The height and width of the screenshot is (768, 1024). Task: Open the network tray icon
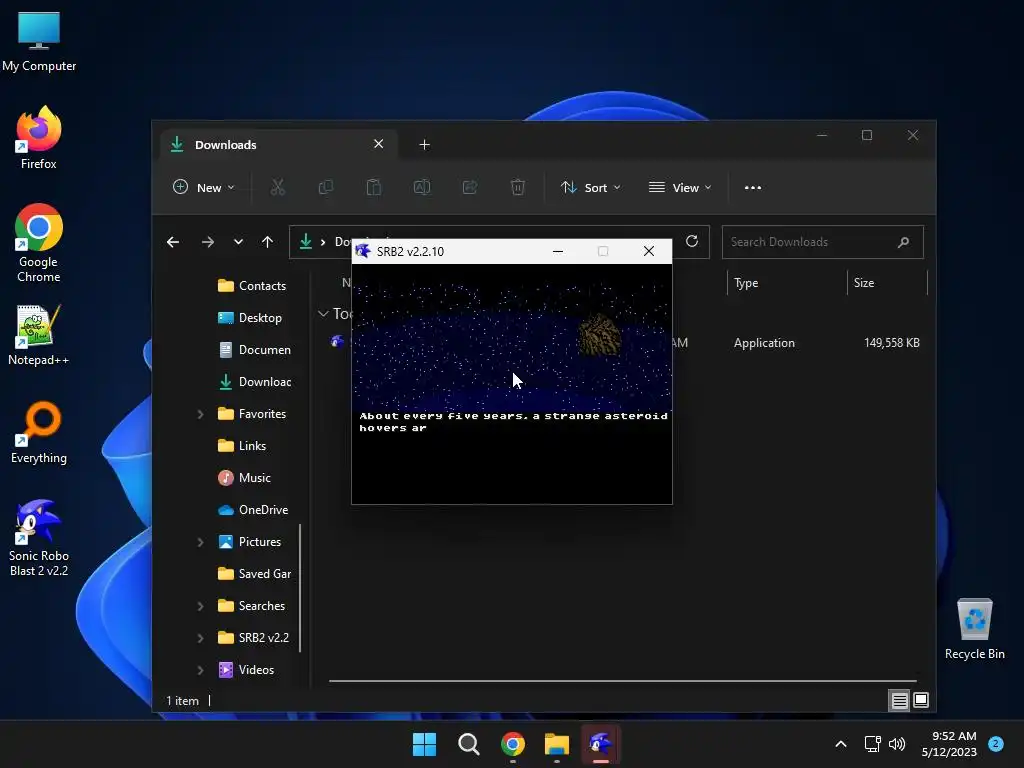coord(872,744)
